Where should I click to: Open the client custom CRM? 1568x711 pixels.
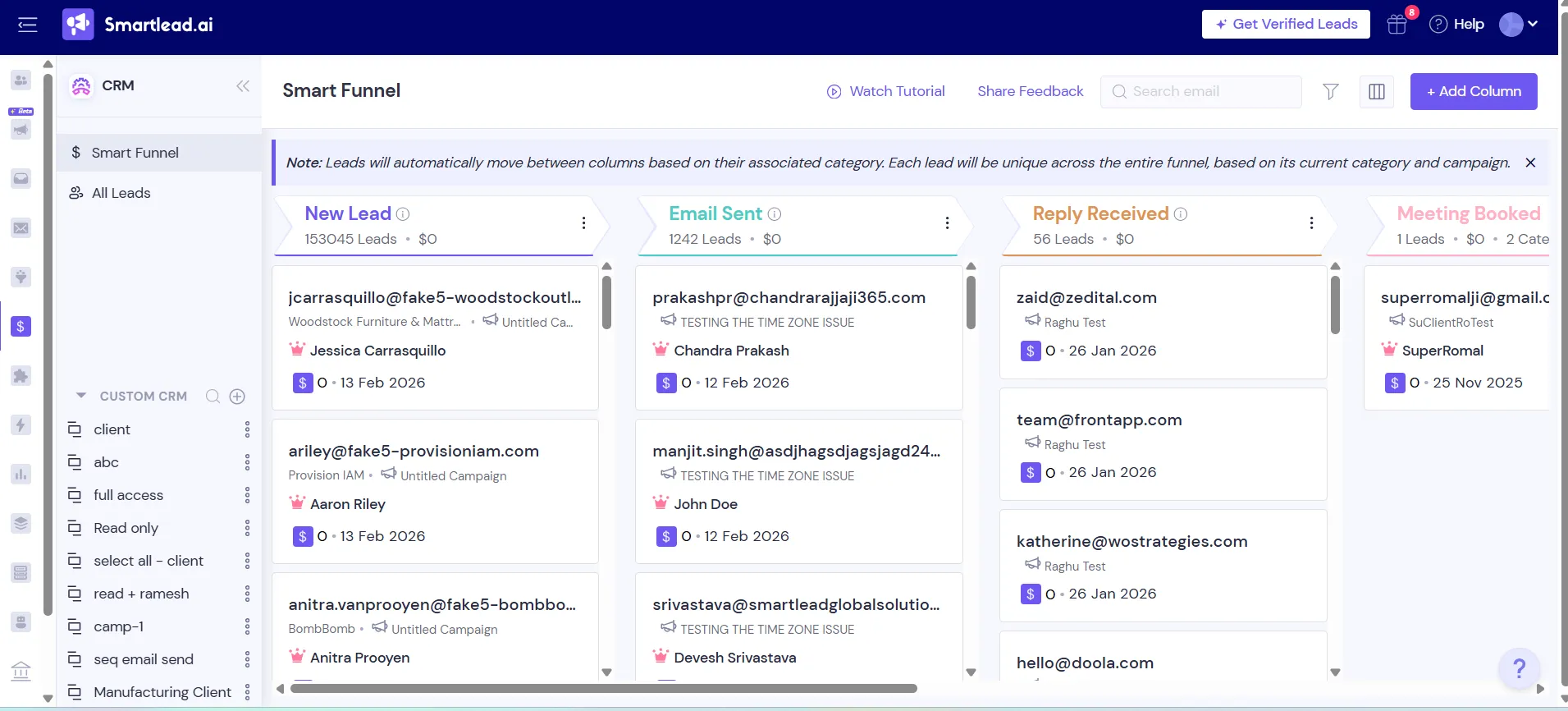tap(112, 429)
